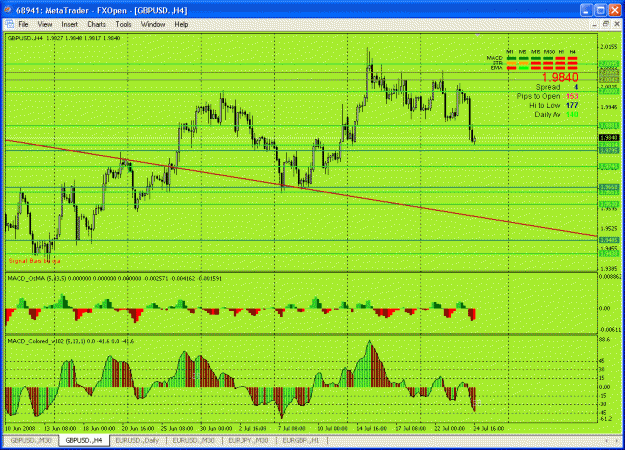
Task: Click the '2 Jul 16:00' time axis label
Action: (x=254, y=428)
